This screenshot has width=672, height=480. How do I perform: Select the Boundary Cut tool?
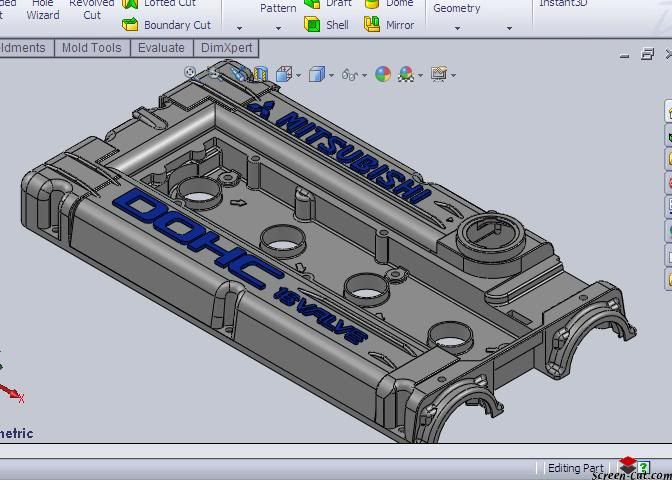(167, 25)
